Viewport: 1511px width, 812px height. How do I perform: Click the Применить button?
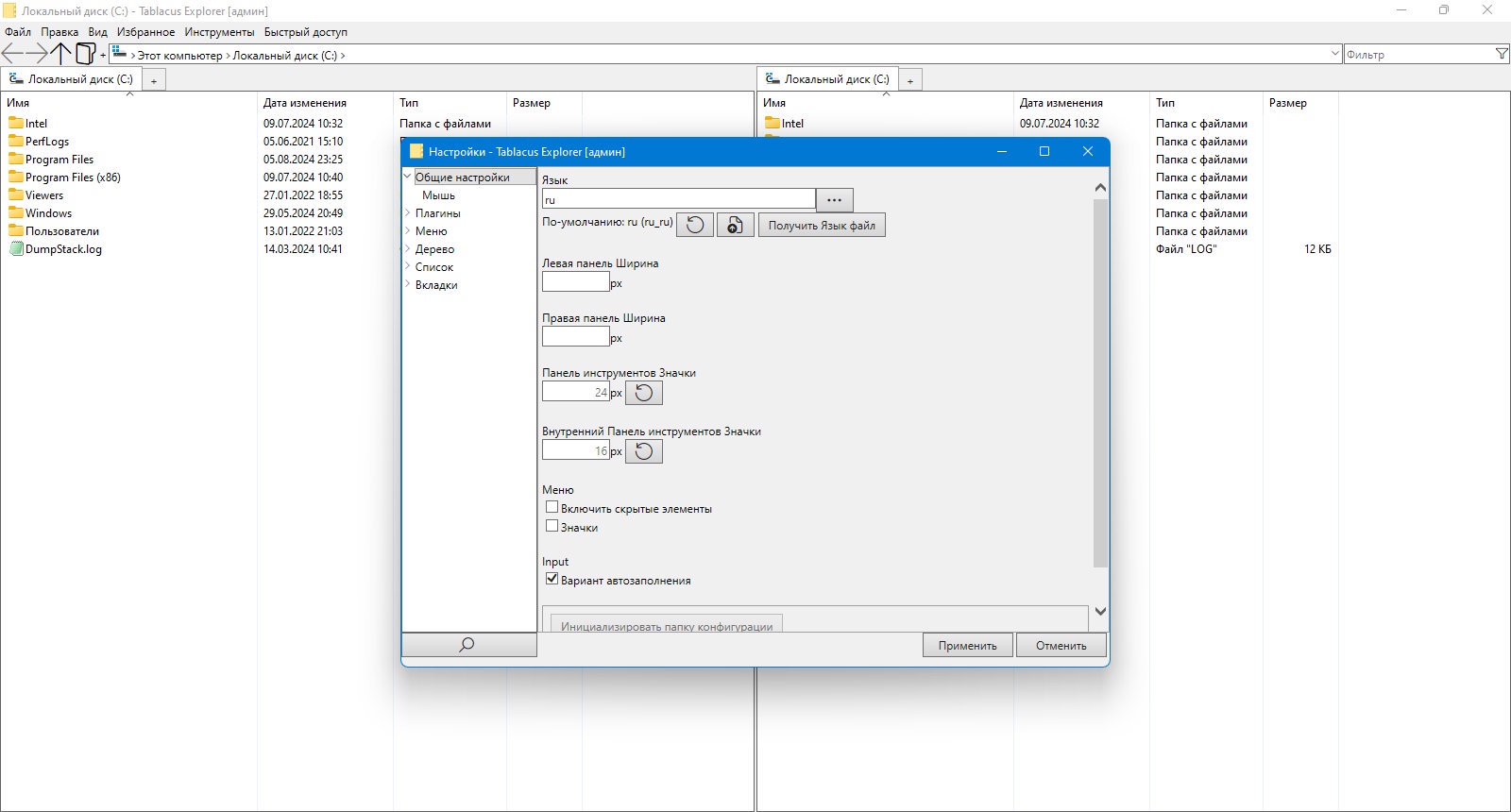tap(968, 645)
